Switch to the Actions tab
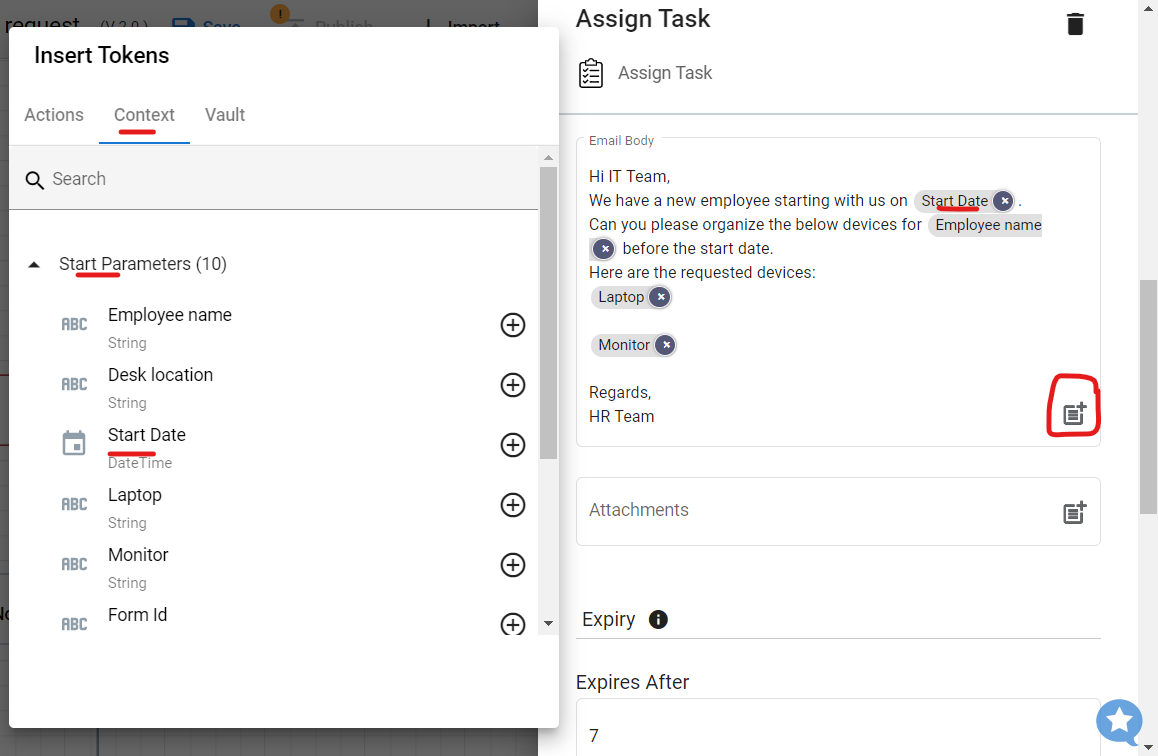 54,115
